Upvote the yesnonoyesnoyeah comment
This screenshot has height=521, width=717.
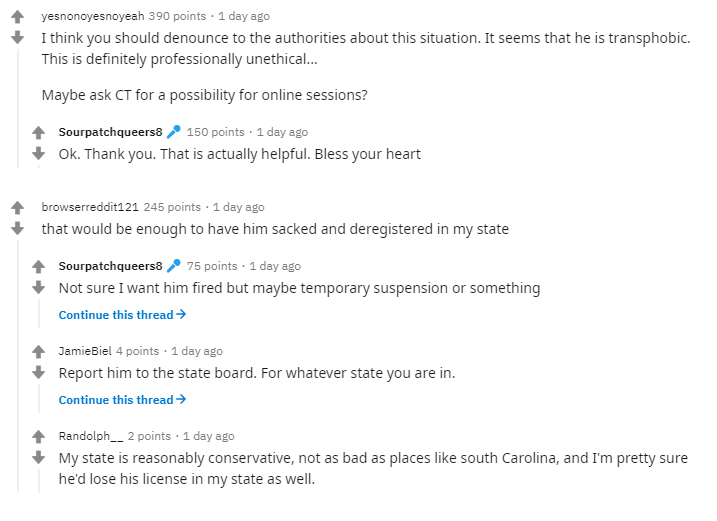pos(17,17)
